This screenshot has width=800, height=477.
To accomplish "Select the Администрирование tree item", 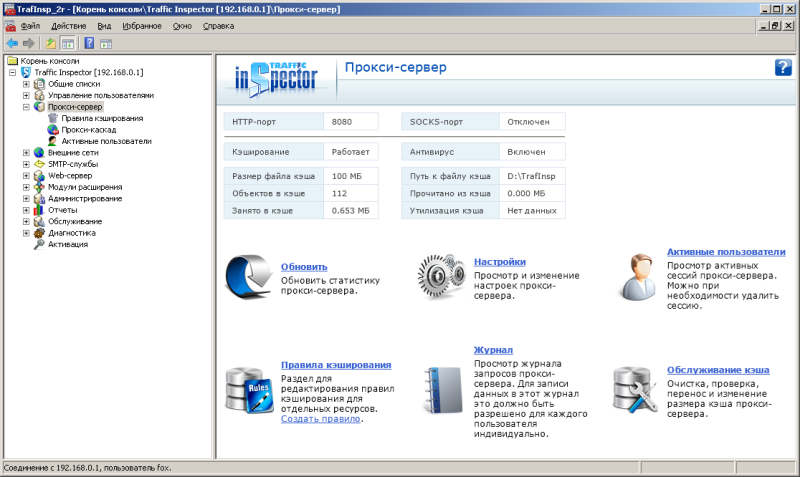I will point(85,198).
